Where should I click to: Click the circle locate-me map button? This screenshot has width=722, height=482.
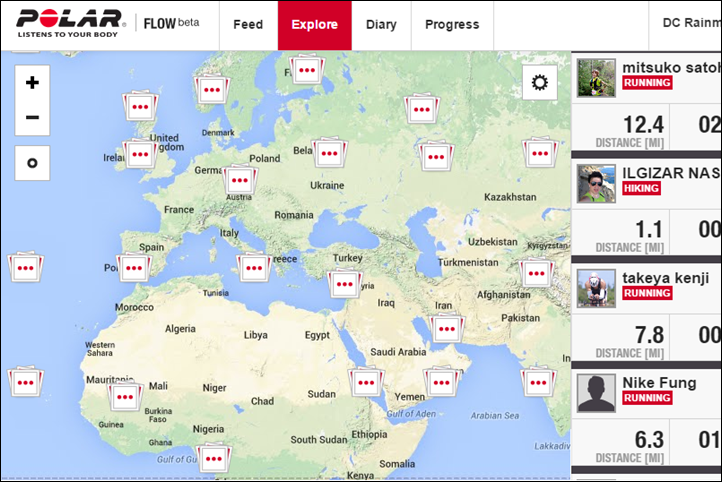[32, 163]
